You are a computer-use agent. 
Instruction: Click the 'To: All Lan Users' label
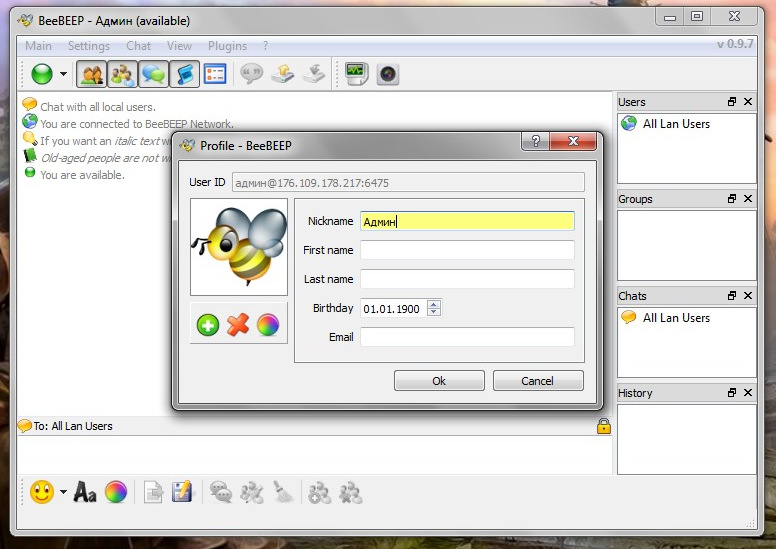(73, 426)
